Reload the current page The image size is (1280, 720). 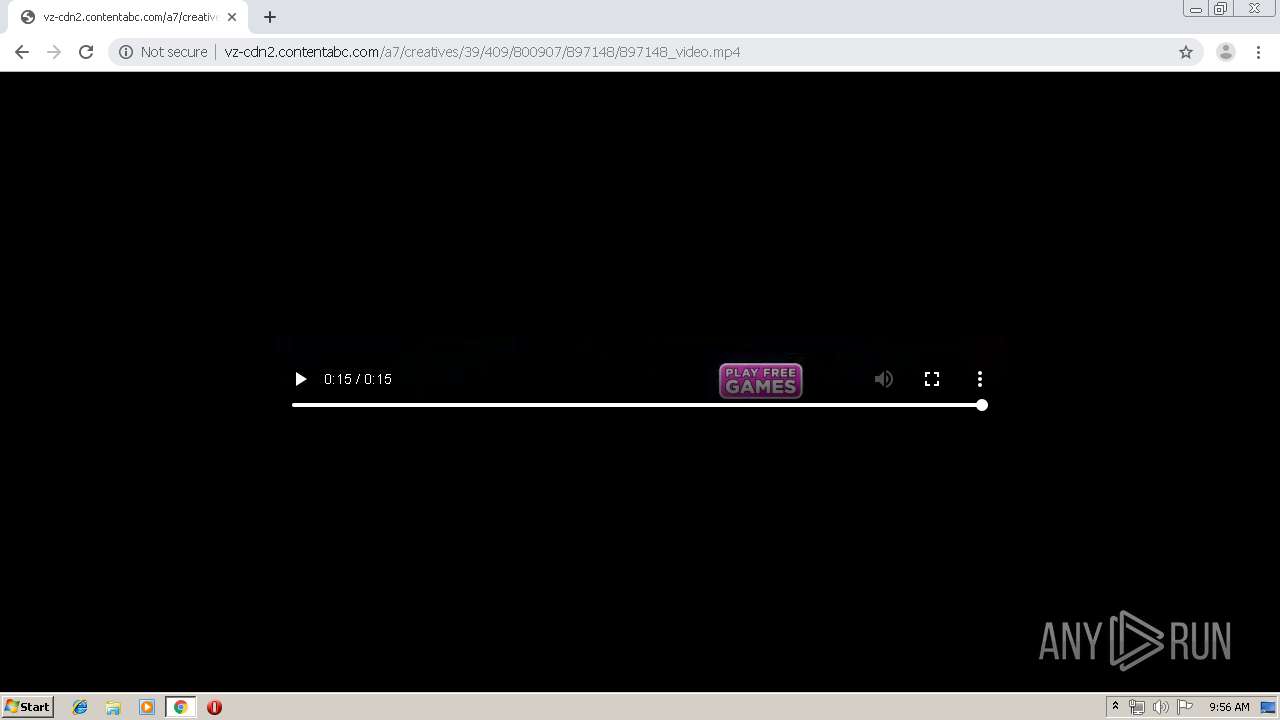pyautogui.click(x=86, y=52)
